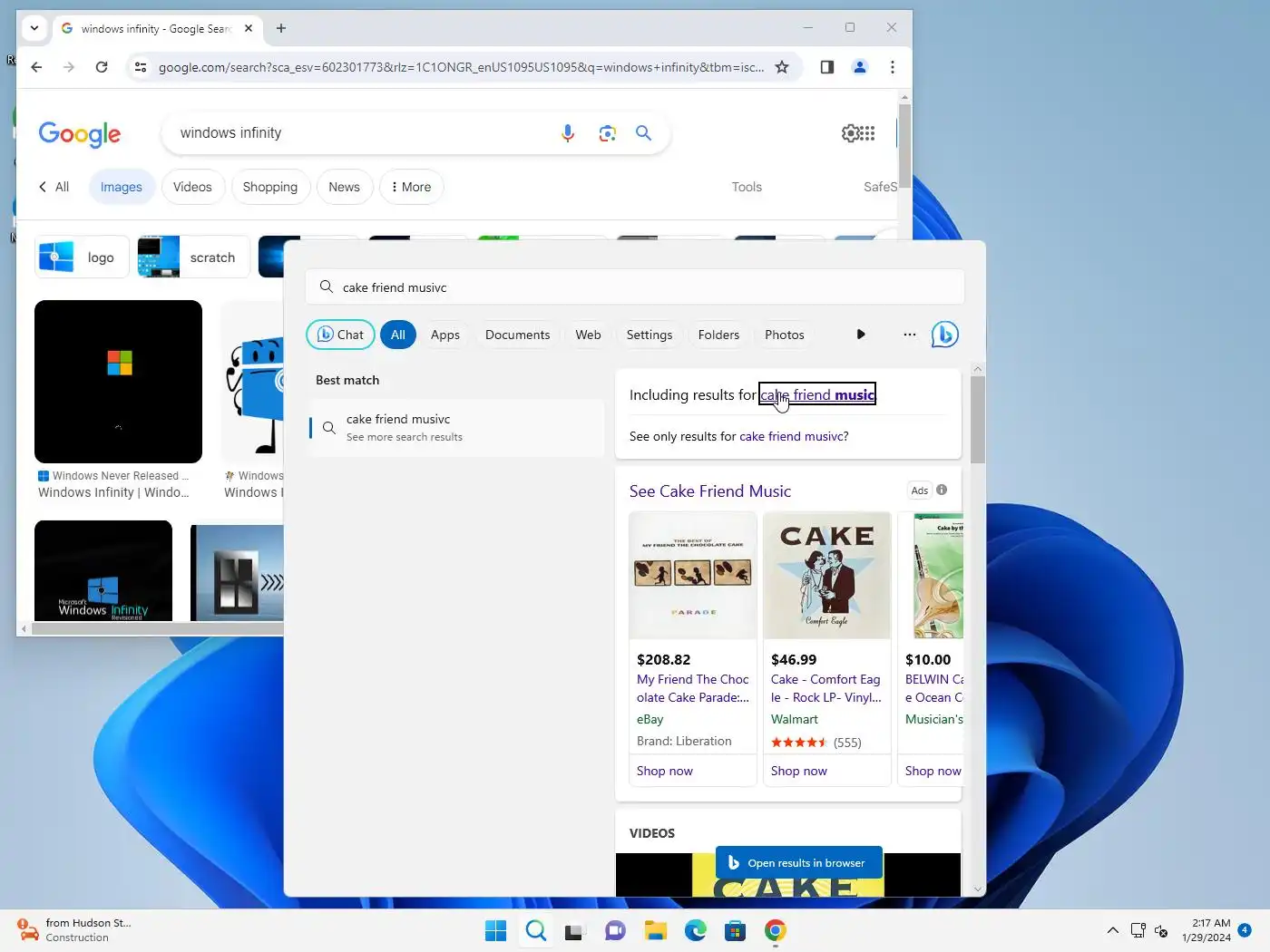Click Open results in browser
Image resolution: width=1270 pixels, height=952 pixels.
(799, 863)
